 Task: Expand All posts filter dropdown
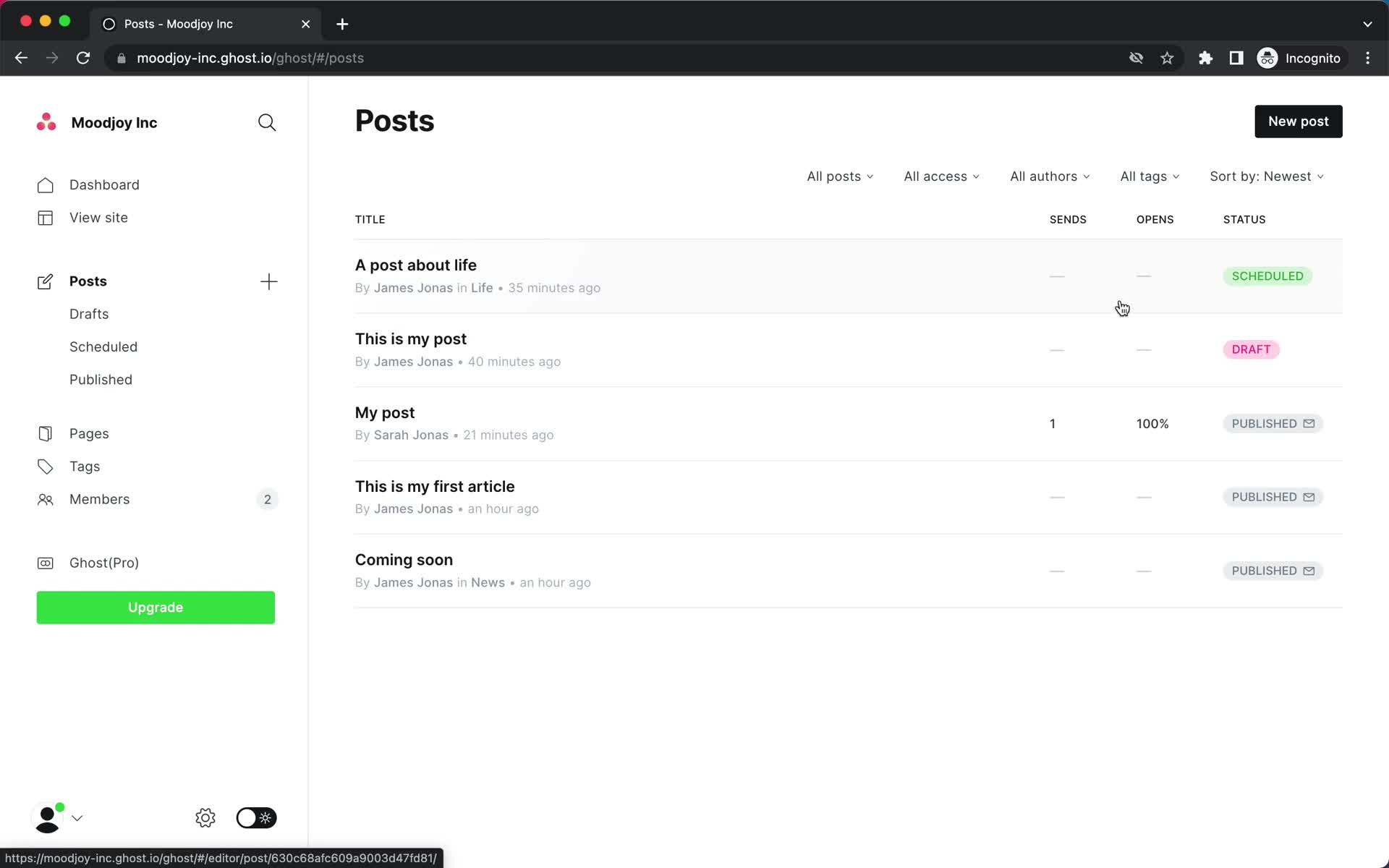[840, 176]
